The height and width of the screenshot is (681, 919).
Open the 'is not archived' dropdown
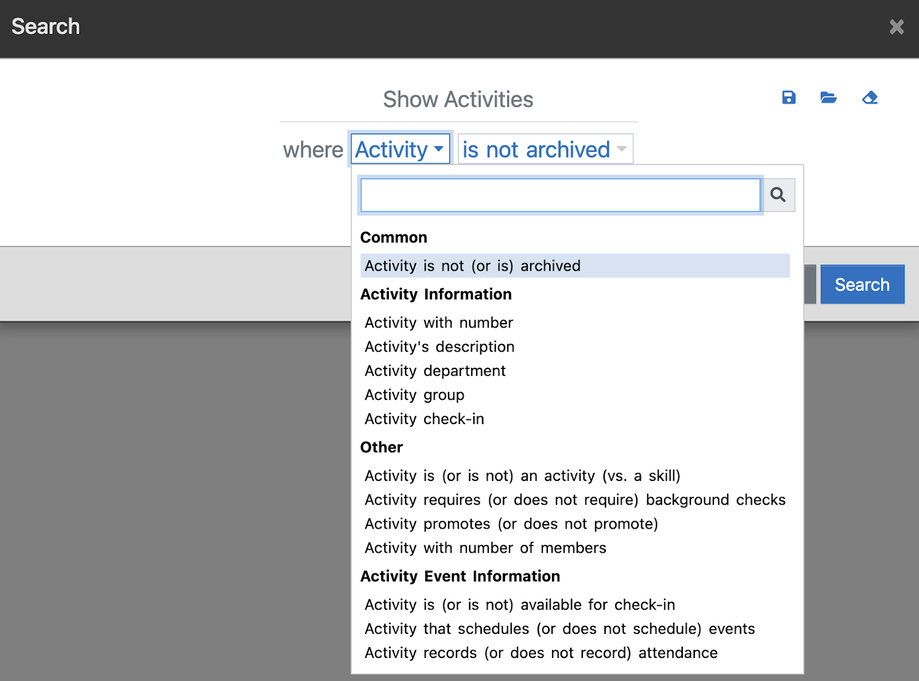[x=545, y=149]
